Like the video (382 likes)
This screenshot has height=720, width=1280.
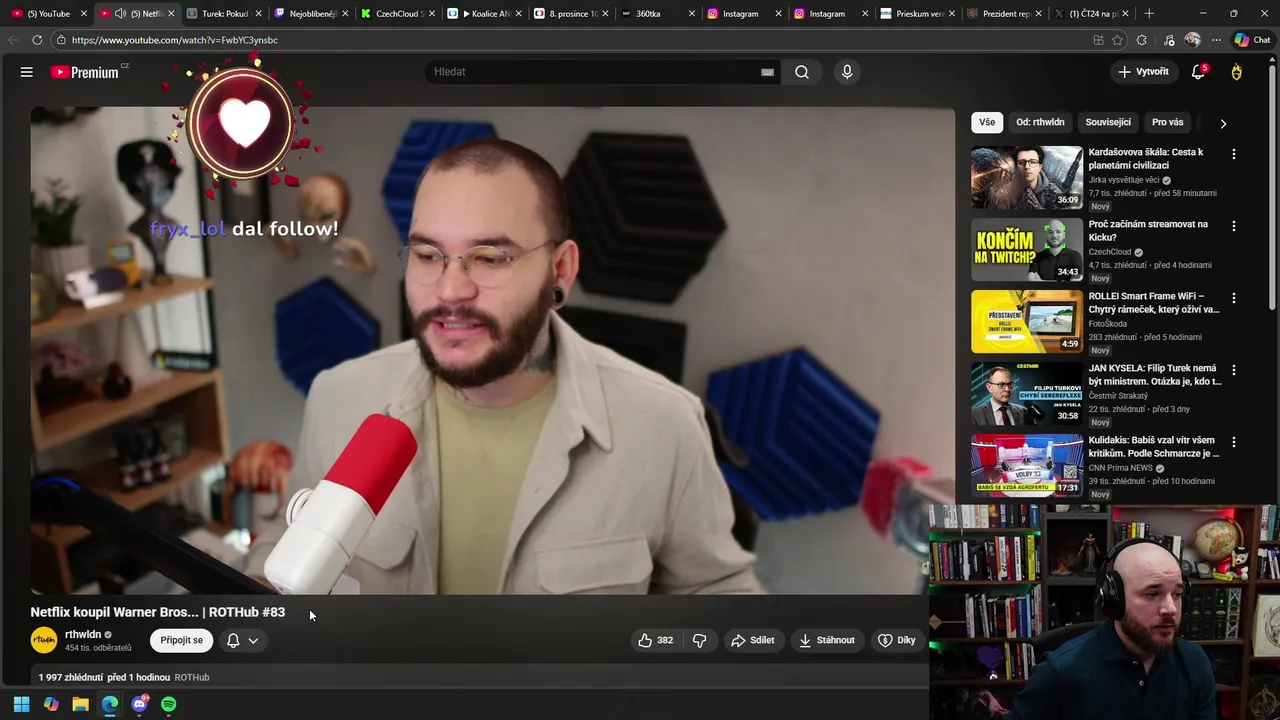655,640
